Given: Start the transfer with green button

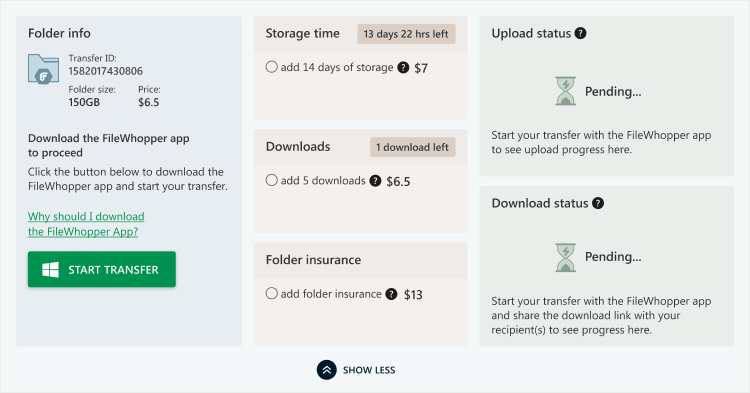Looking at the screenshot, I should [x=102, y=269].
